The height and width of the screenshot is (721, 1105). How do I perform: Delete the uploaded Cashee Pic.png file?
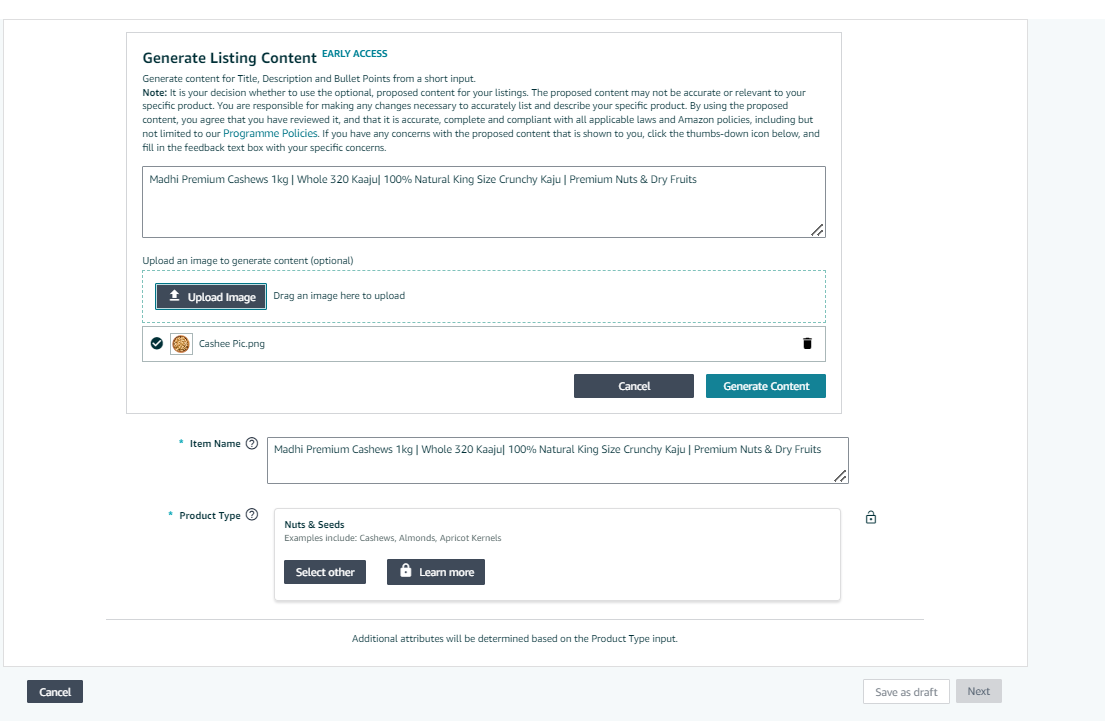(807, 343)
